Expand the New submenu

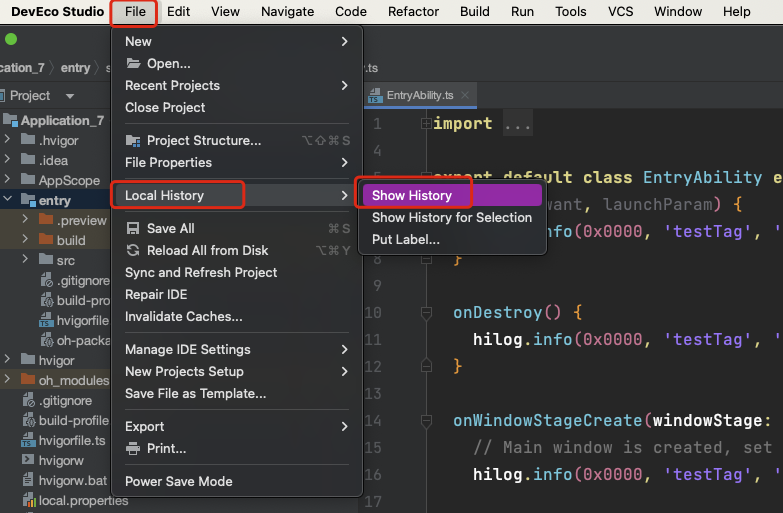tap(237, 41)
